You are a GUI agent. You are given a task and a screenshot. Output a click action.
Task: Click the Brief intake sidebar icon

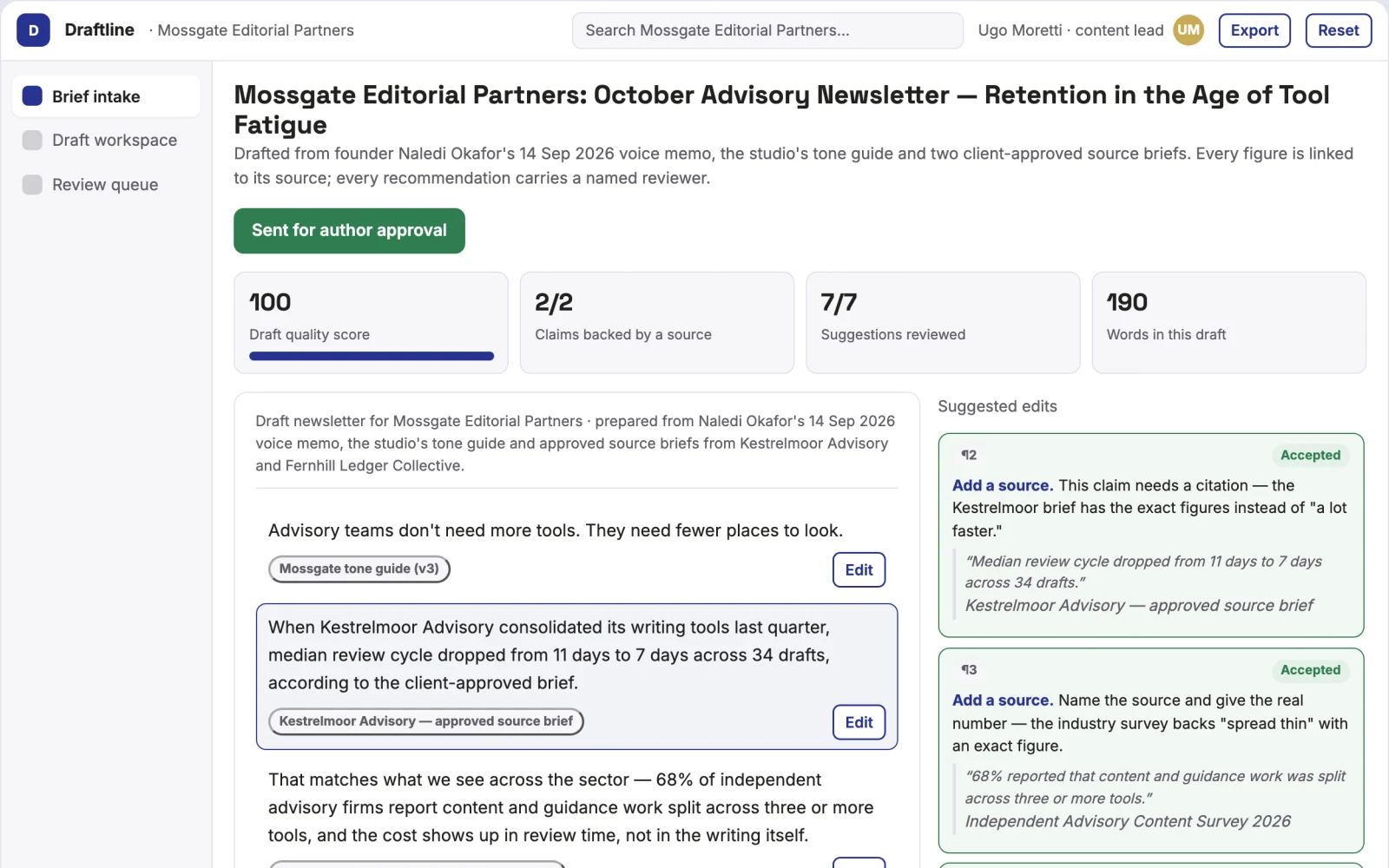point(32,96)
